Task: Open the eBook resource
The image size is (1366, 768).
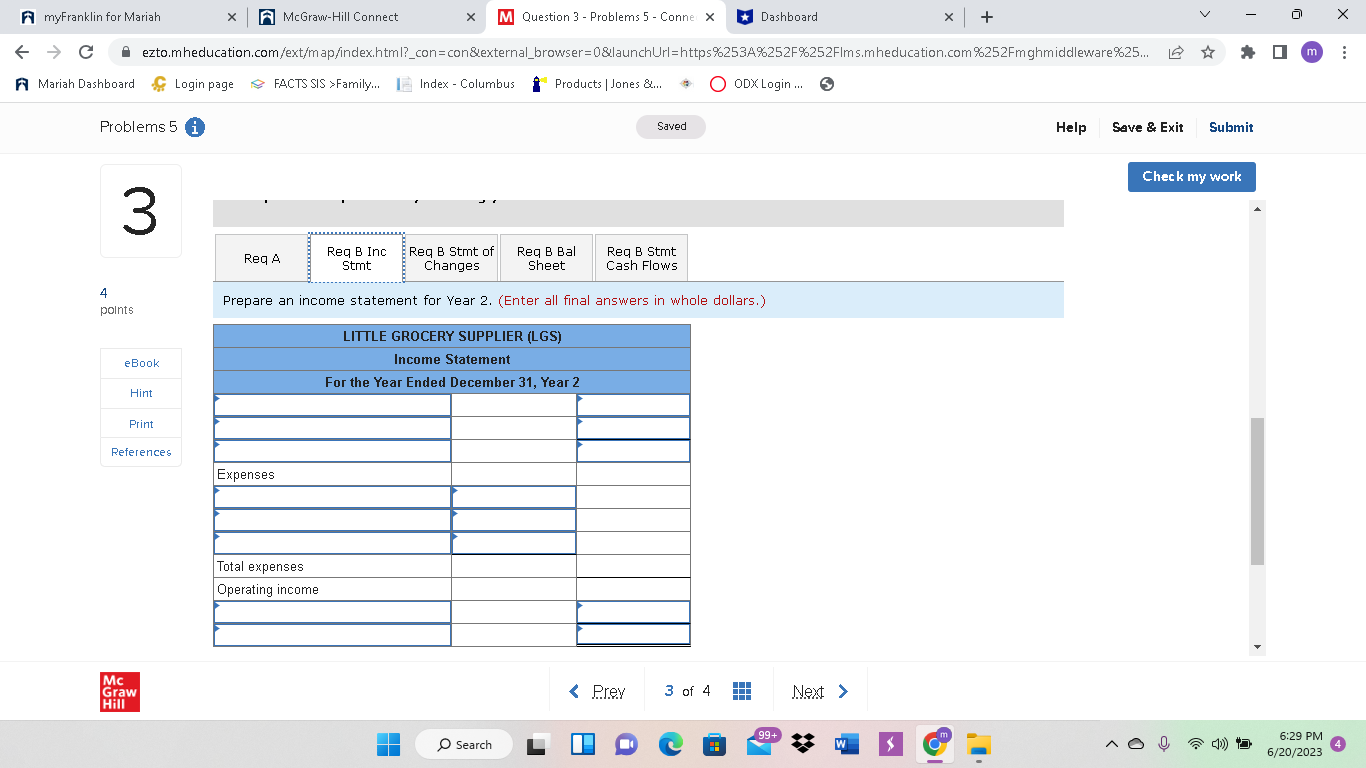Action: pos(141,363)
